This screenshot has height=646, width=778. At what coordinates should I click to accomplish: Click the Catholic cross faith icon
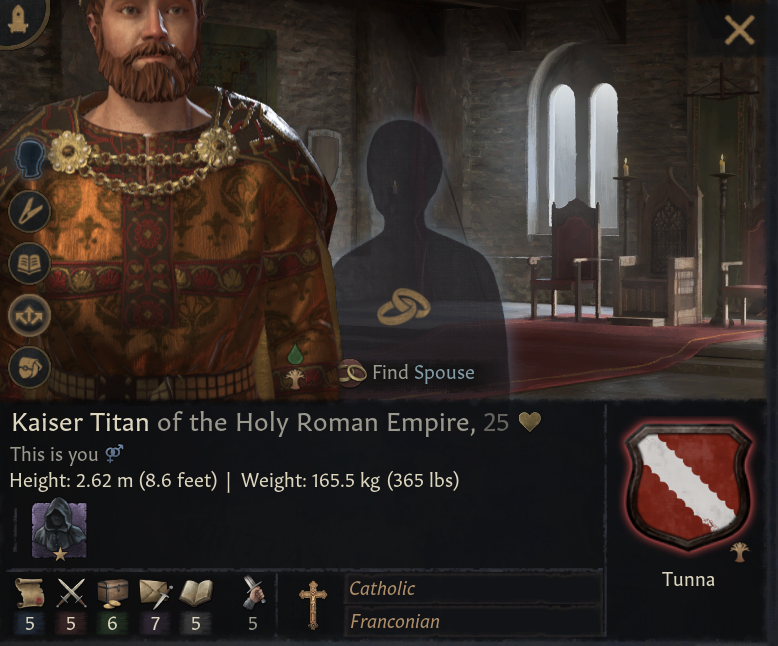pos(313,604)
